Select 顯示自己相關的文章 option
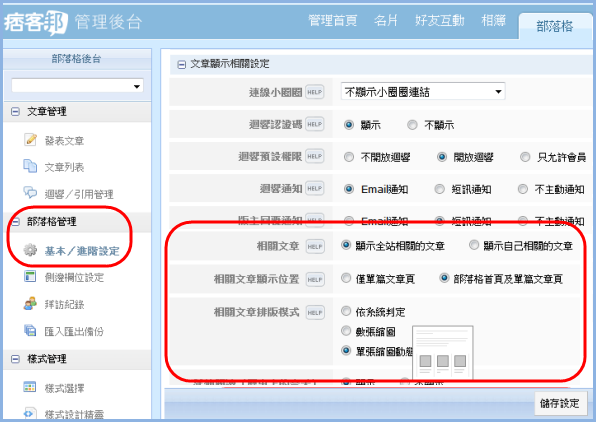The width and height of the screenshot is (596, 422). [x=474, y=245]
